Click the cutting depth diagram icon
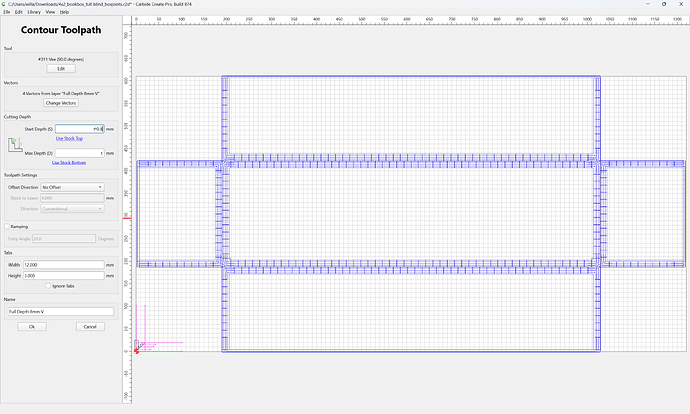The height and width of the screenshot is (414, 690). click(15, 145)
